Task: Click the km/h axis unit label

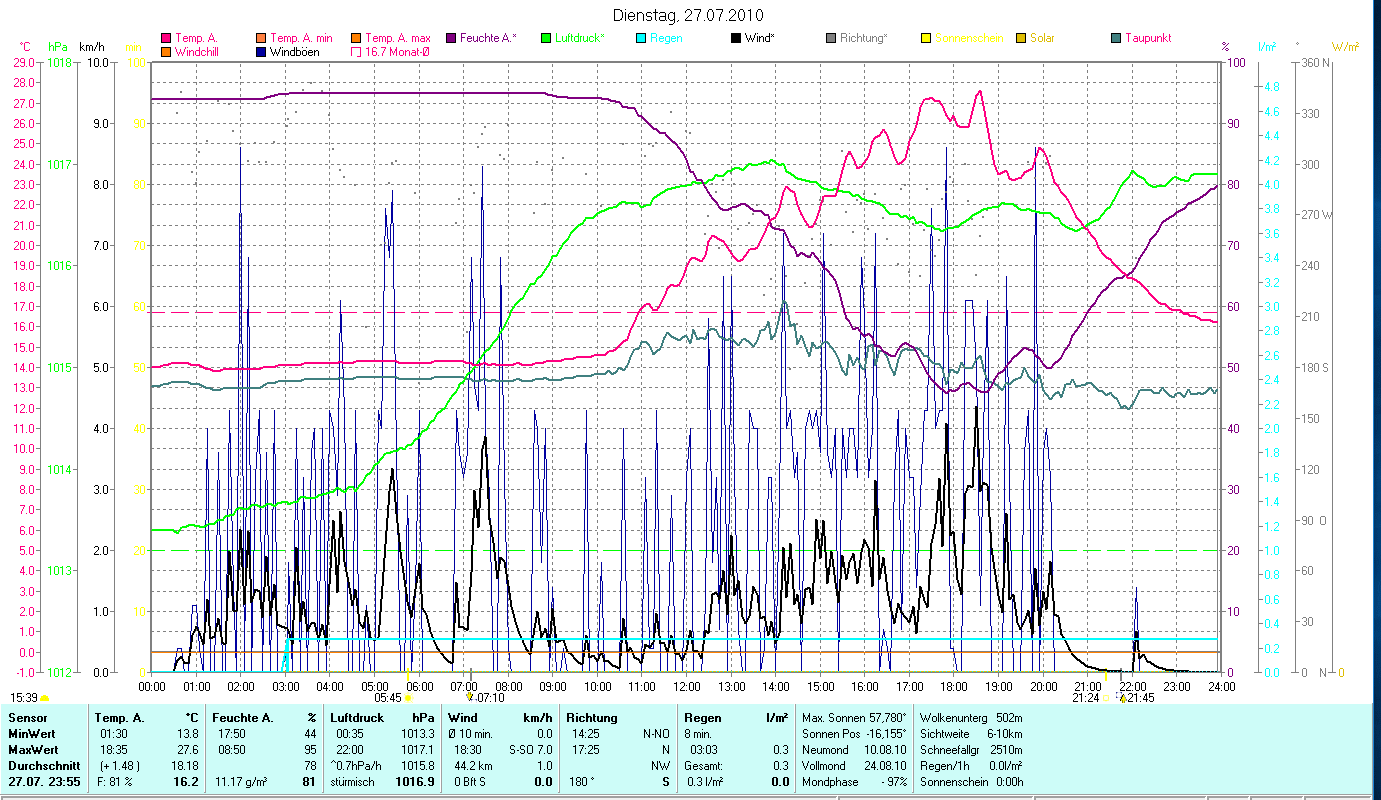Action: (91, 47)
